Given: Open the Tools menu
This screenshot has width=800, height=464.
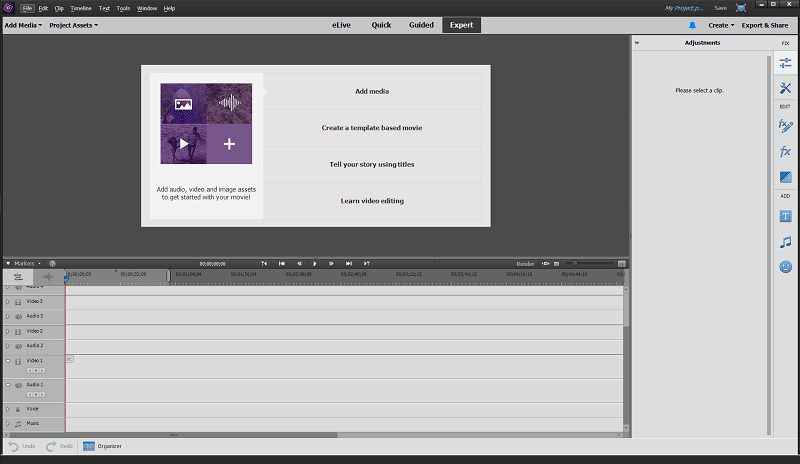Looking at the screenshot, I should tap(123, 8).
